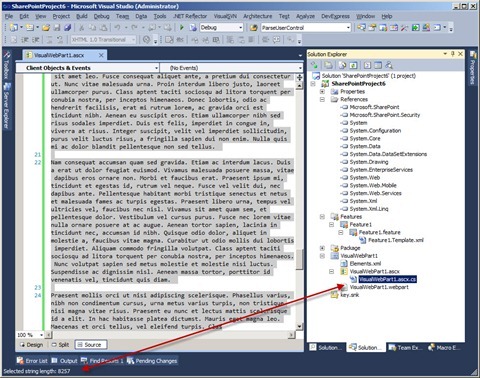480x378 pixels.
Task: Click the Refresh icon in Solution Explorer toolbar
Action: coord(353,65)
